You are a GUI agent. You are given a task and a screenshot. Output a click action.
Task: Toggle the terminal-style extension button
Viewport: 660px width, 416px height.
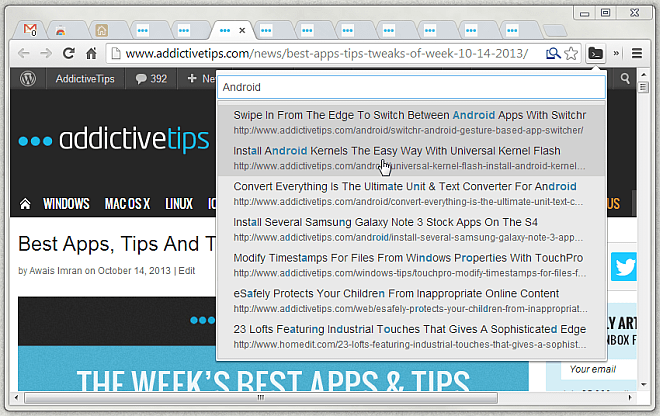coord(596,53)
